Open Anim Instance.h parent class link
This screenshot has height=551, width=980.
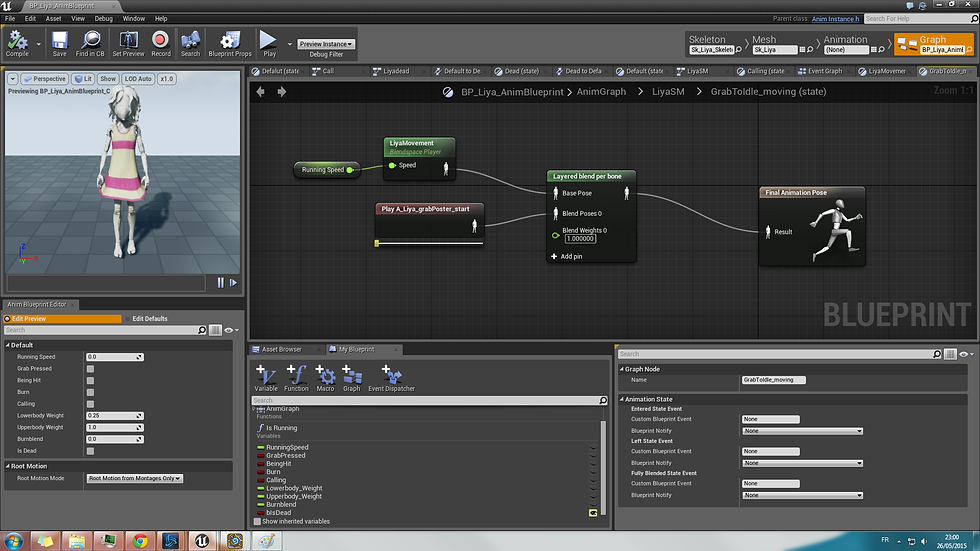click(x=836, y=19)
